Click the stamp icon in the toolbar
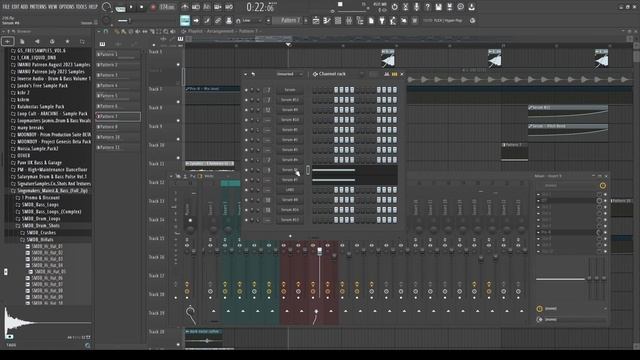The image size is (640, 360). pyautogui.click(x=229, y=20)
